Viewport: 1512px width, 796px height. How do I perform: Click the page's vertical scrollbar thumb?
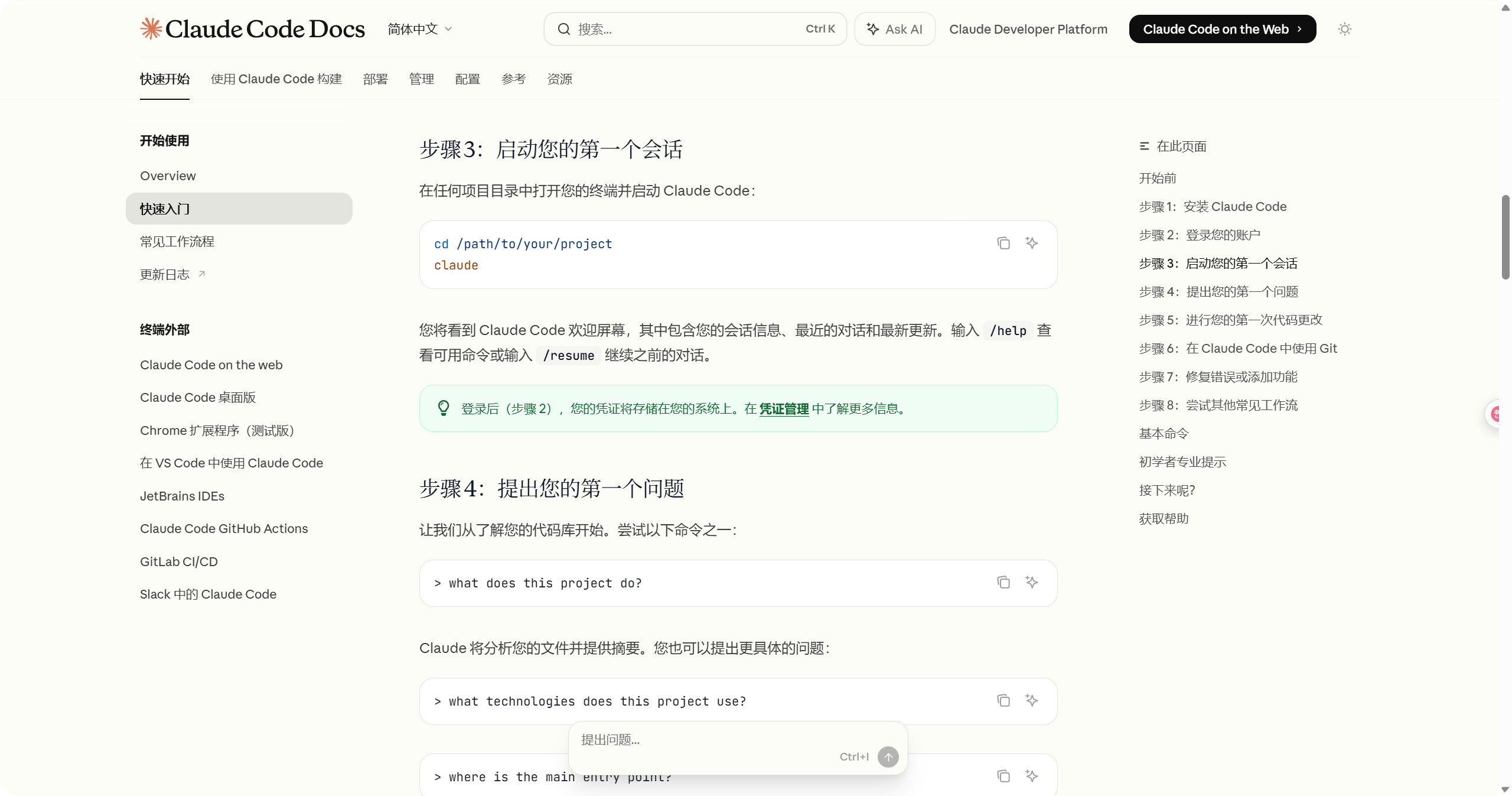click(1506, 236)
